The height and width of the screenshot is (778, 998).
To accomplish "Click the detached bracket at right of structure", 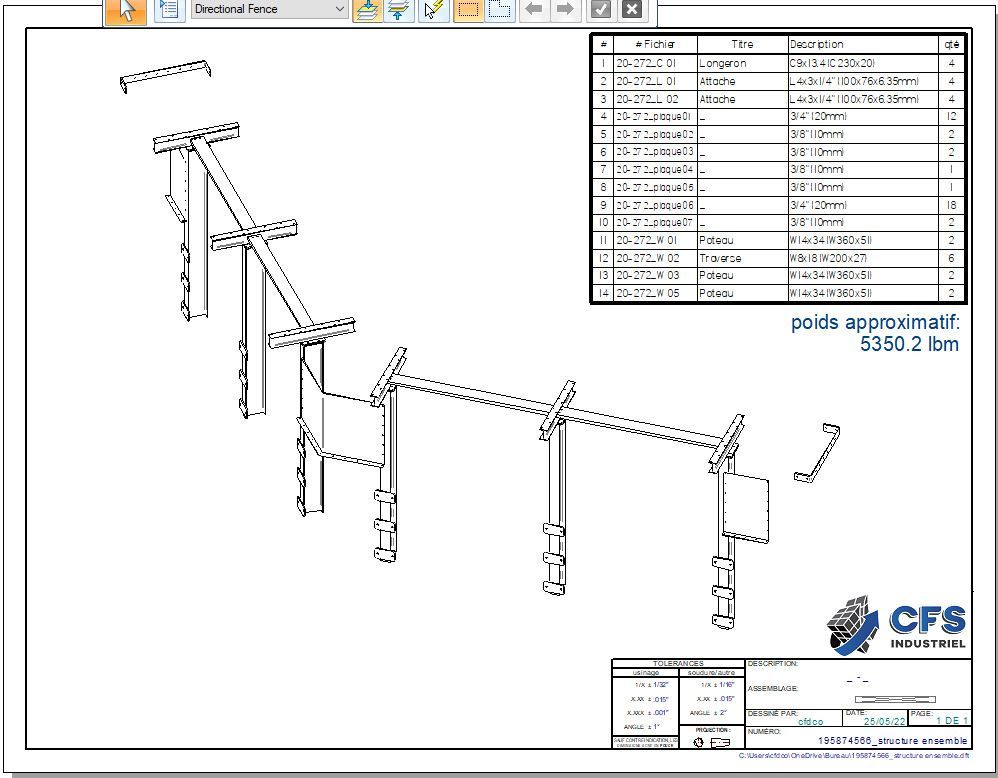I will point(817,452).
